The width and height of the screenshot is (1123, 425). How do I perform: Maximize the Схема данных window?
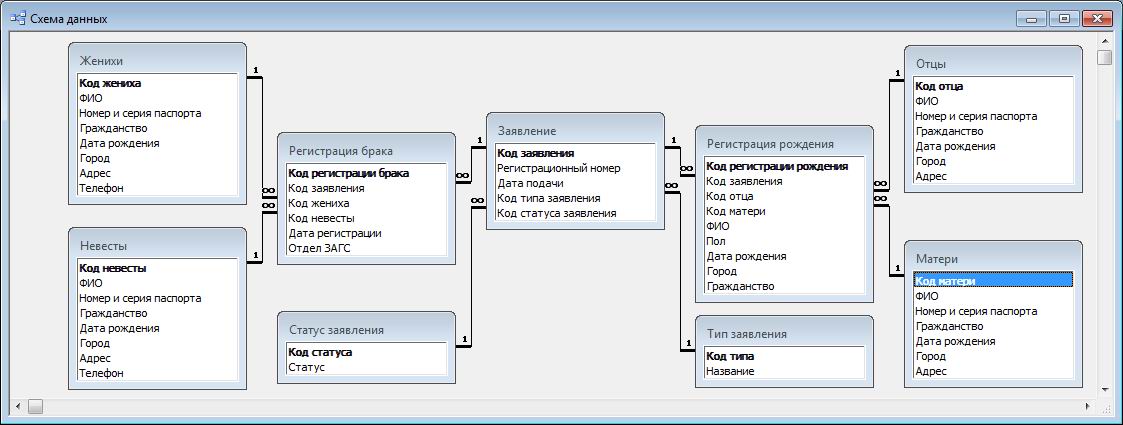pyautogui.click(x=1064, y=18)
